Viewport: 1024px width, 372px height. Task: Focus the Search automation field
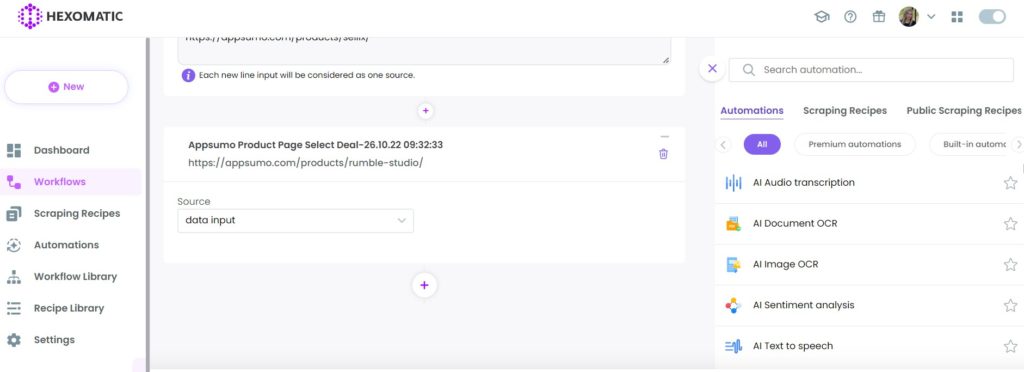(871, 70)
